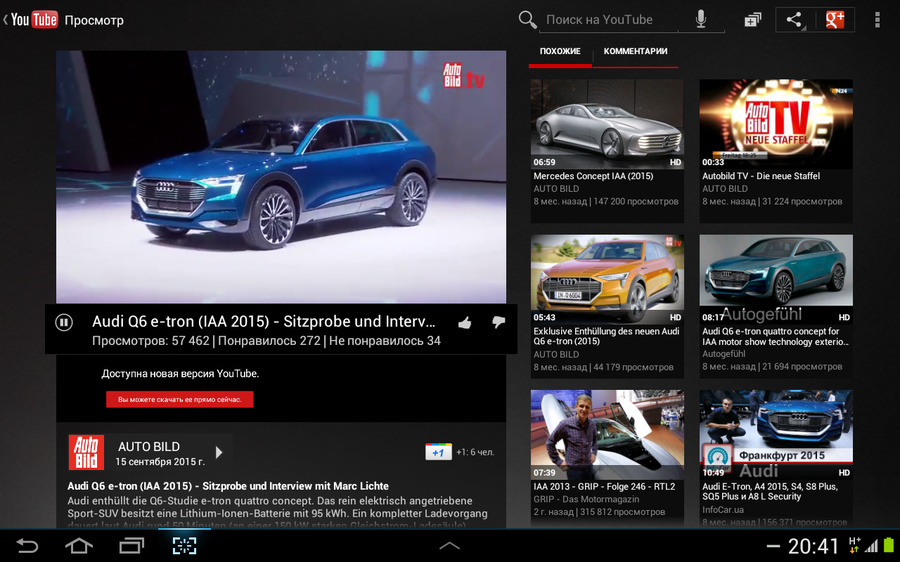Select title 'Autobild TV - Die neue Staffel'
Viewport: 900px width, 562px height.
click(761, 176)
